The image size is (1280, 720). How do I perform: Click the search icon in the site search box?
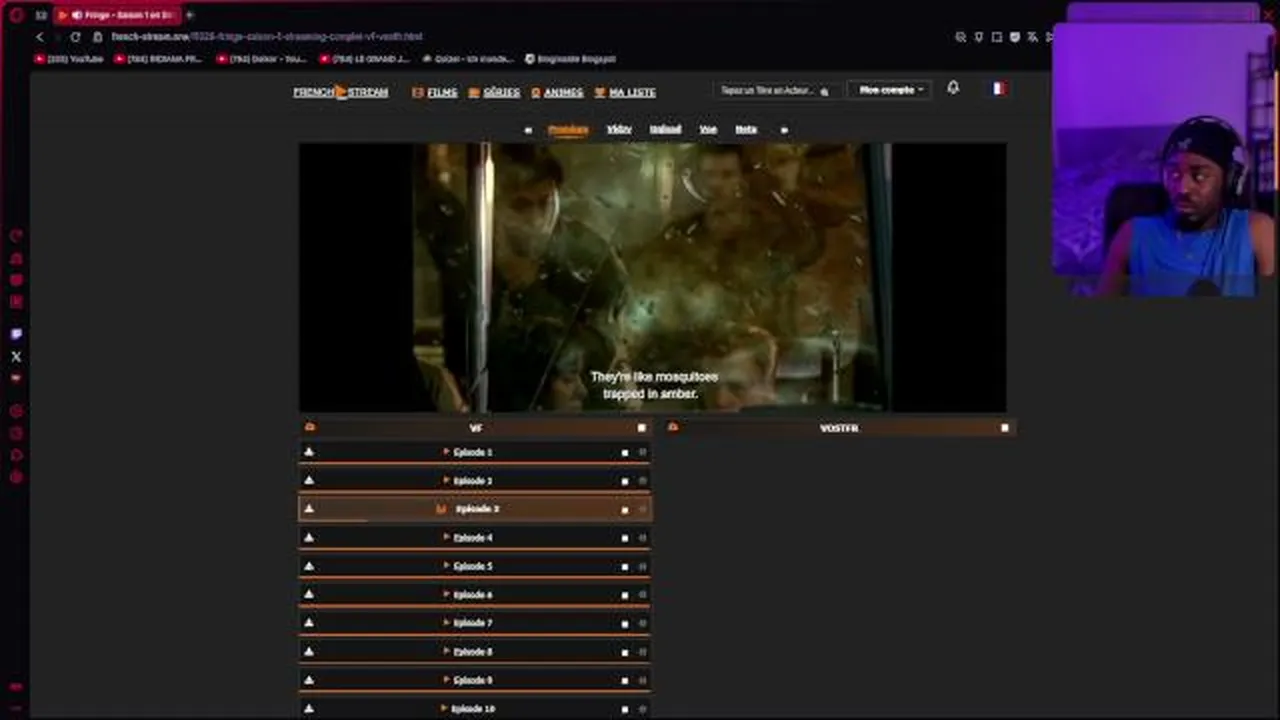pos(824,91)
